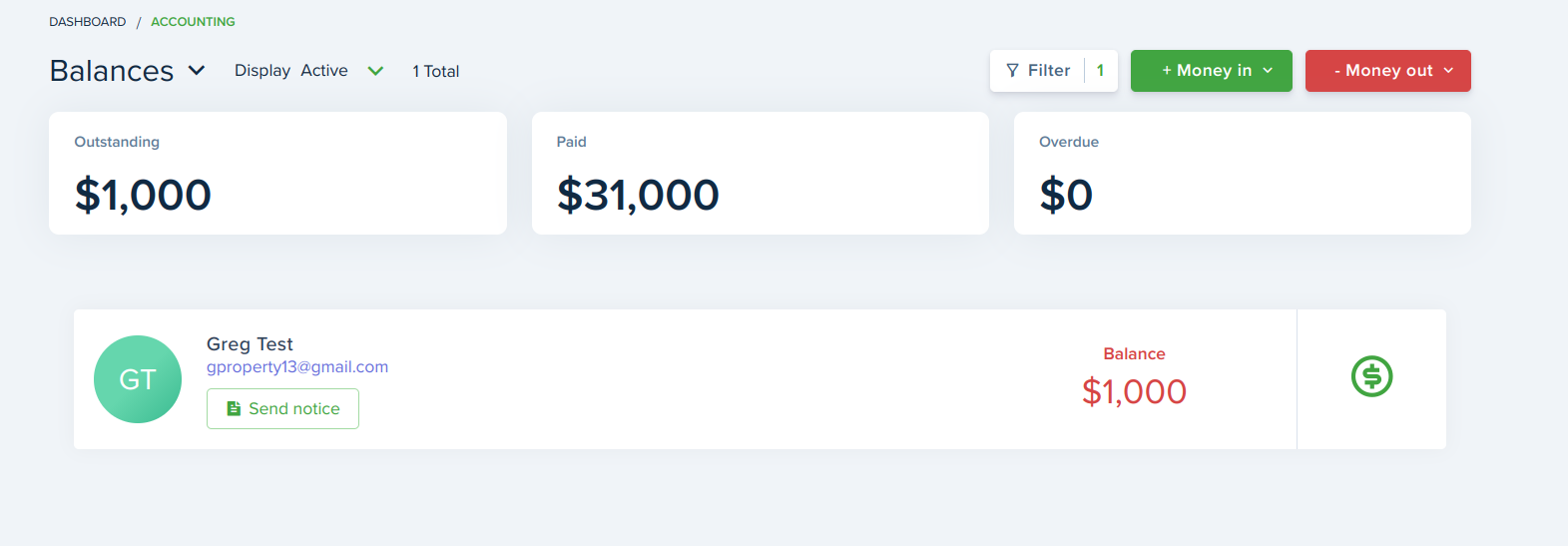Select the Overdue $0 summary card
1568x546 pixels.
[x=1242, y=174]
